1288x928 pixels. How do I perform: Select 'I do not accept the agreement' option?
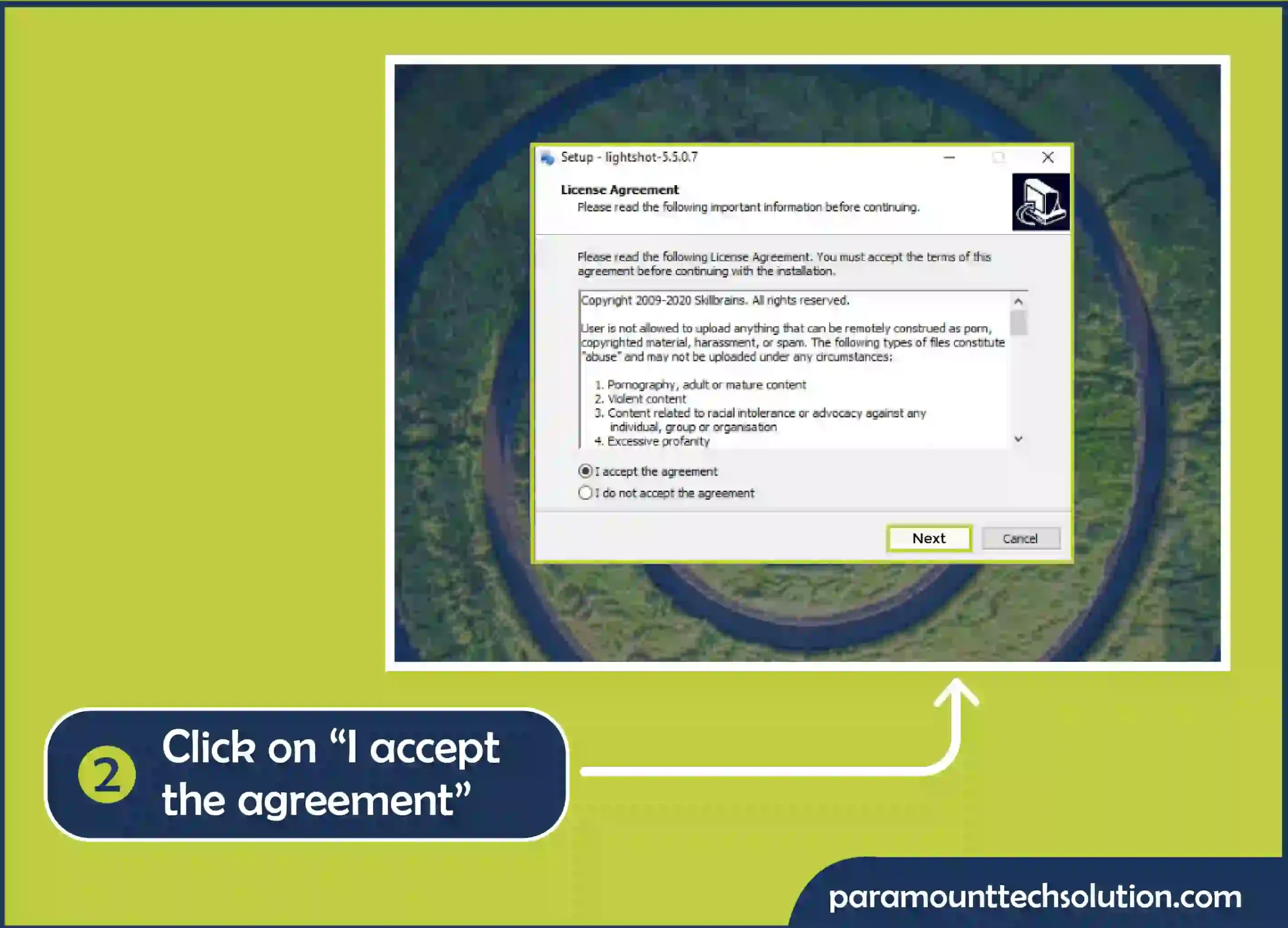(584, 492)
